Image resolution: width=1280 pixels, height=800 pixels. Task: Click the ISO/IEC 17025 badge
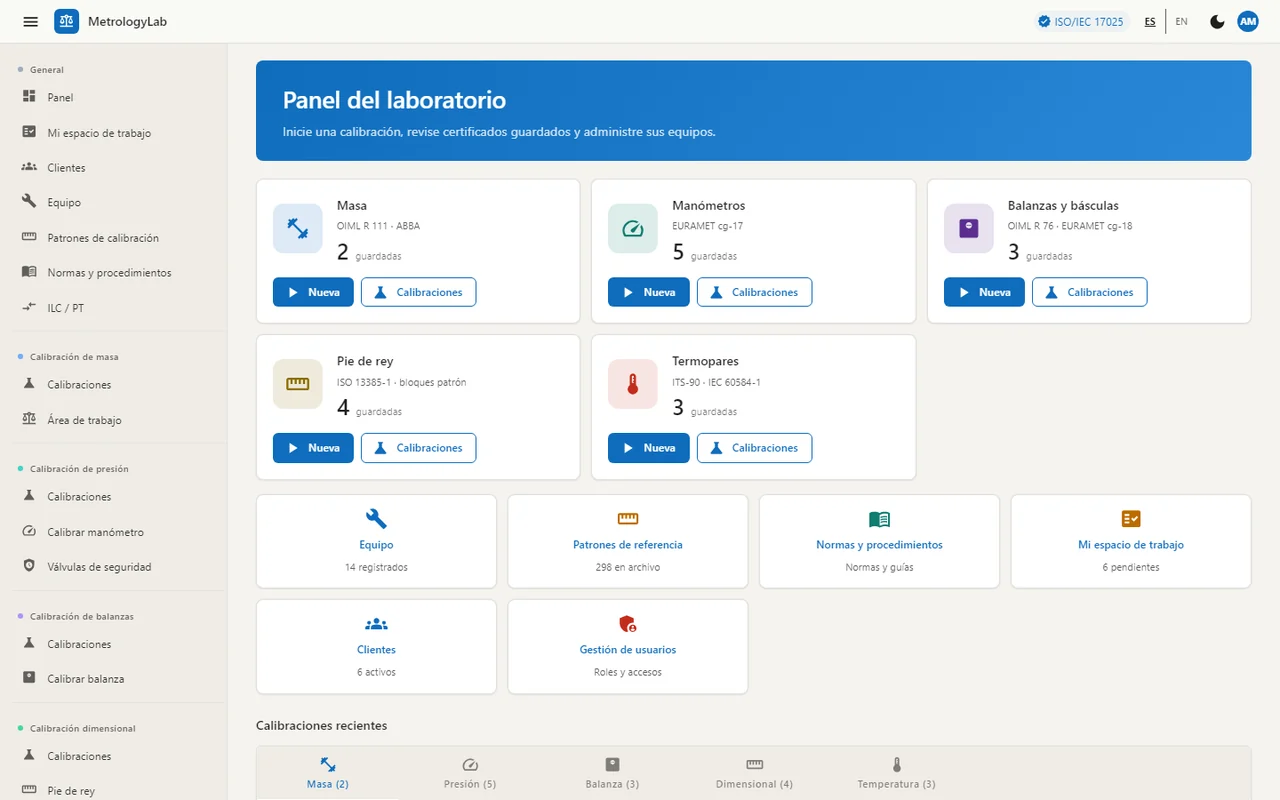point(1080,21)
